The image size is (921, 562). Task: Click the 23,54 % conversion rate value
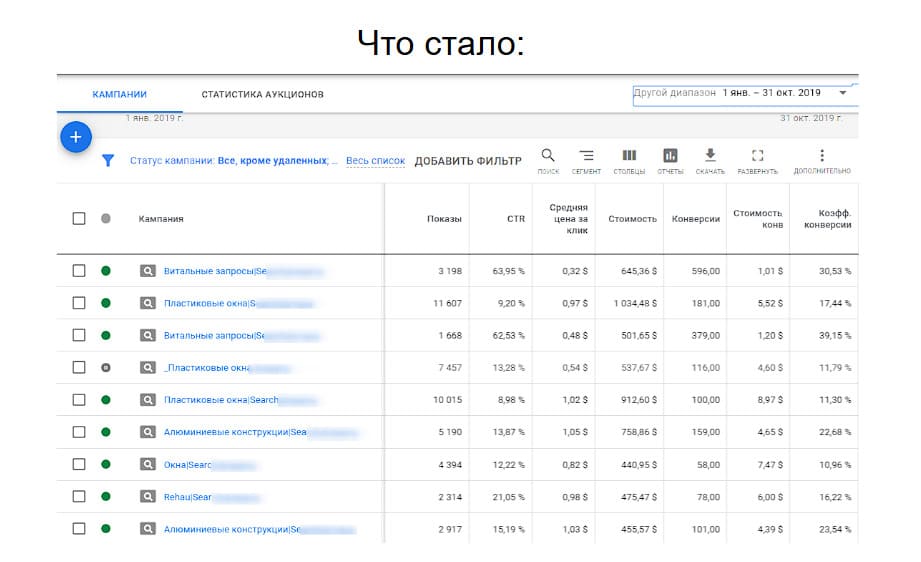835,529
